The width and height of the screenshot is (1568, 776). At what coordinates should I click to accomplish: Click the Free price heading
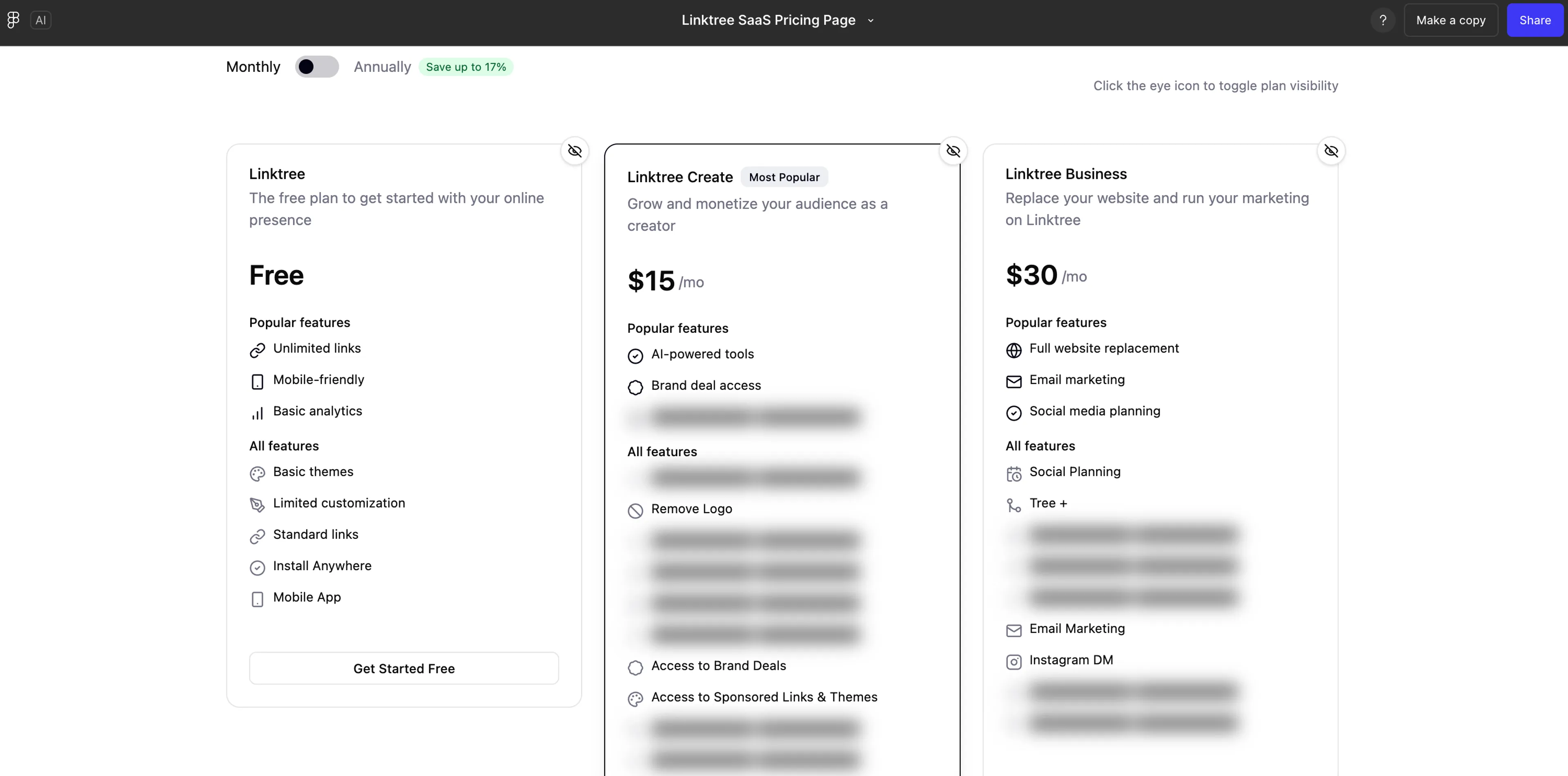[x=276, y=275]
